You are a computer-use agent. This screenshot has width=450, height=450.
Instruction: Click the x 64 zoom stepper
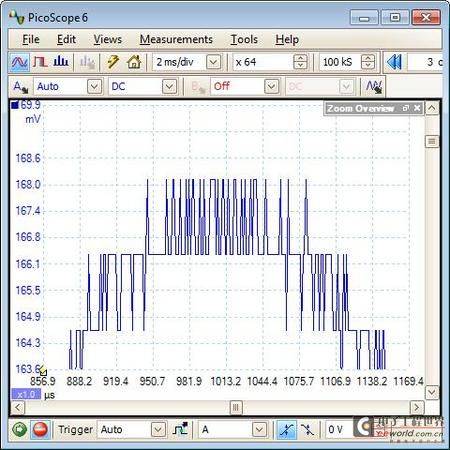(300, 62)
